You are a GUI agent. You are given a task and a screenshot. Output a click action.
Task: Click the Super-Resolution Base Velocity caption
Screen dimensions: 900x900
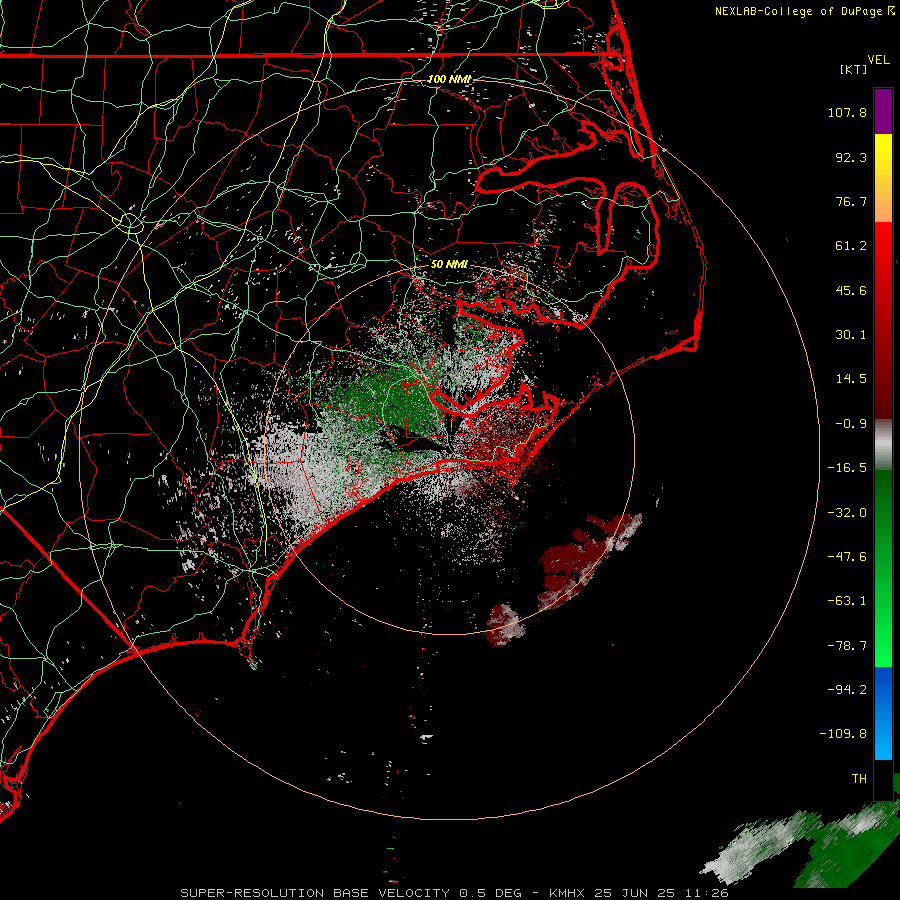(x=454, y=893)
